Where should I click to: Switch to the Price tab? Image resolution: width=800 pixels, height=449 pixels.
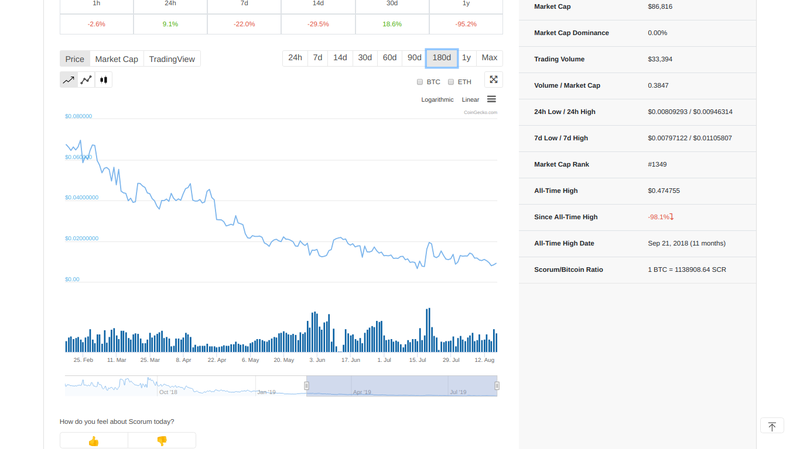[x=74, y=59]
